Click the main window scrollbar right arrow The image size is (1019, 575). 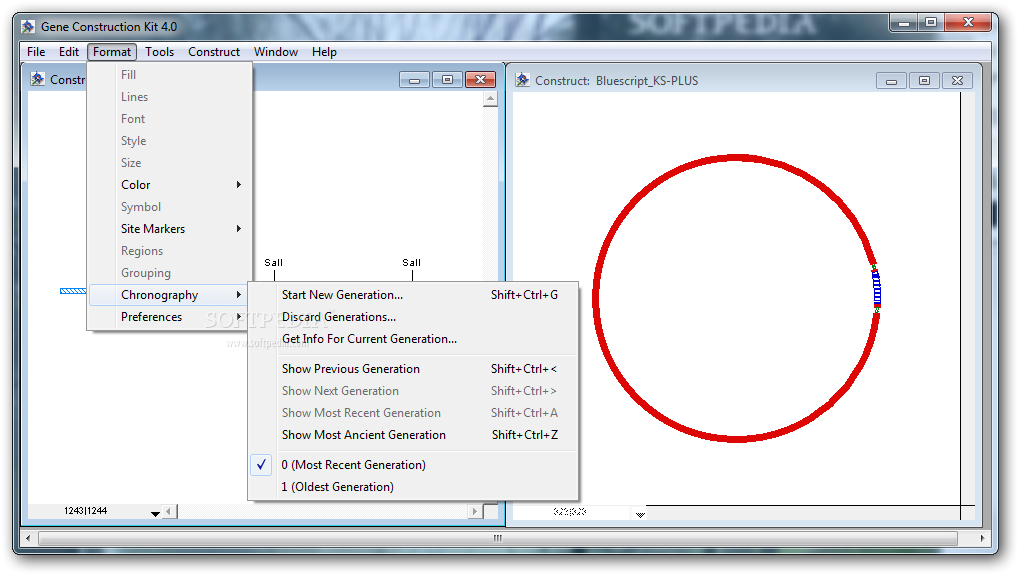pyautogui.click(x=983, y=539)
